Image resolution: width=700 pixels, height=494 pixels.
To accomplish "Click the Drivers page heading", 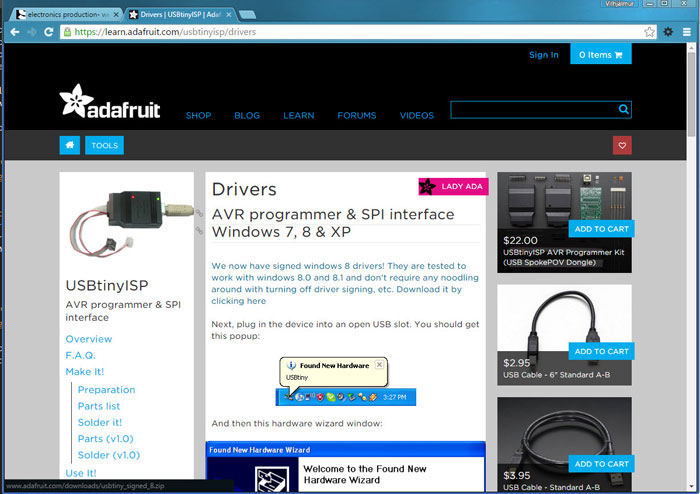I will tap(244, 189).
